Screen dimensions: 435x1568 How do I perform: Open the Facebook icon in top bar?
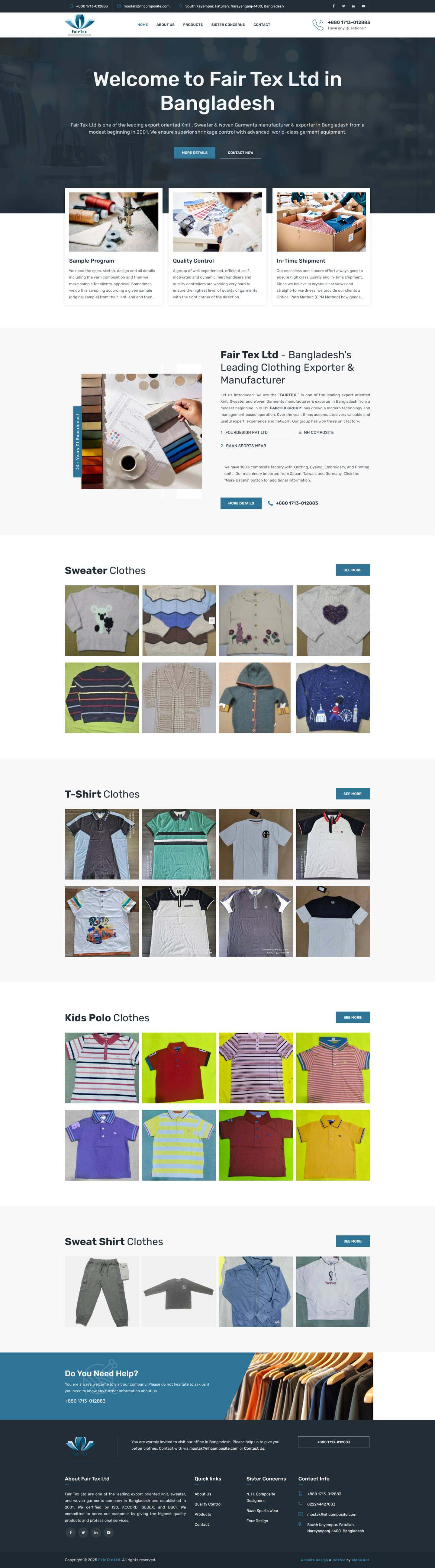point(333,6)
